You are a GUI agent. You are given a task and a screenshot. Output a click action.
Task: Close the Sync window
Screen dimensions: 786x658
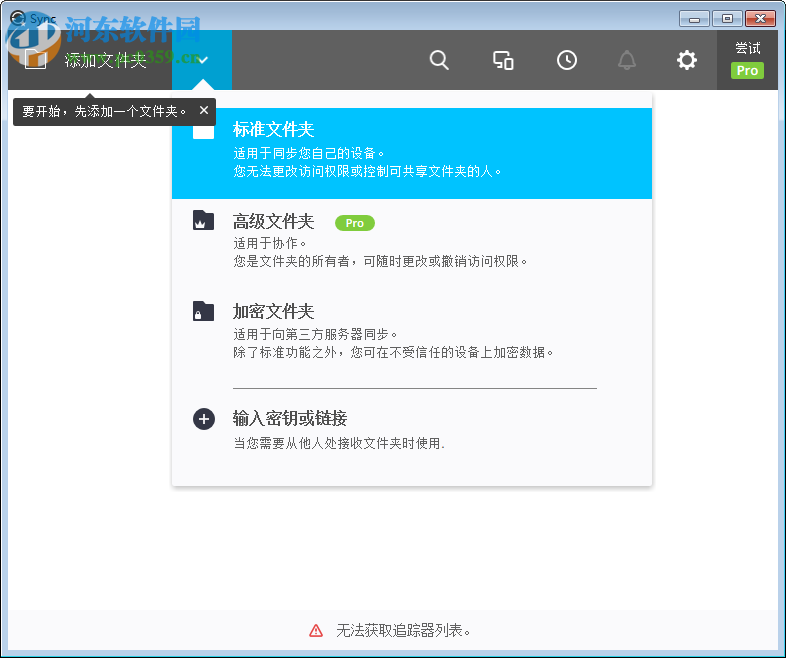[760, 19]
